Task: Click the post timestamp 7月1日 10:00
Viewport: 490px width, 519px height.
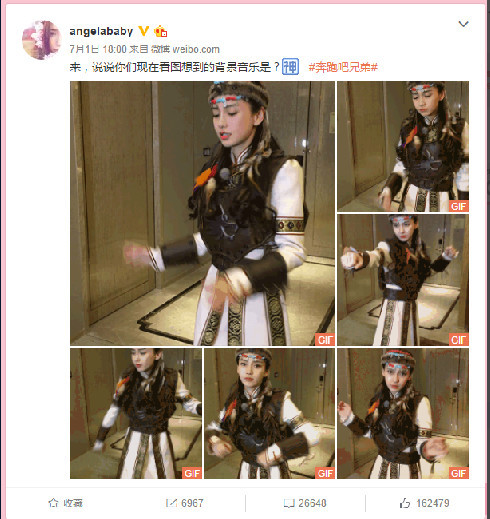Action: (x=98, y=50)
